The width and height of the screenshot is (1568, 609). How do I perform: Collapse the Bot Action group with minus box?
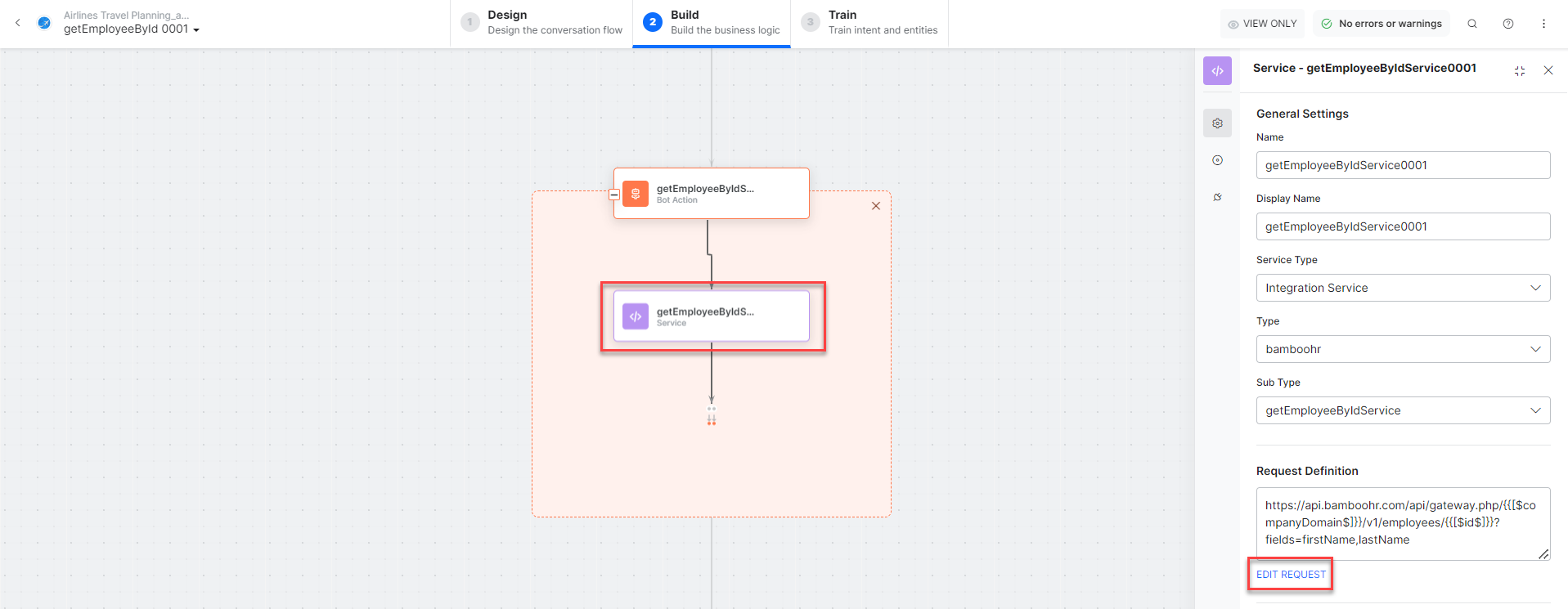point(614,195)
